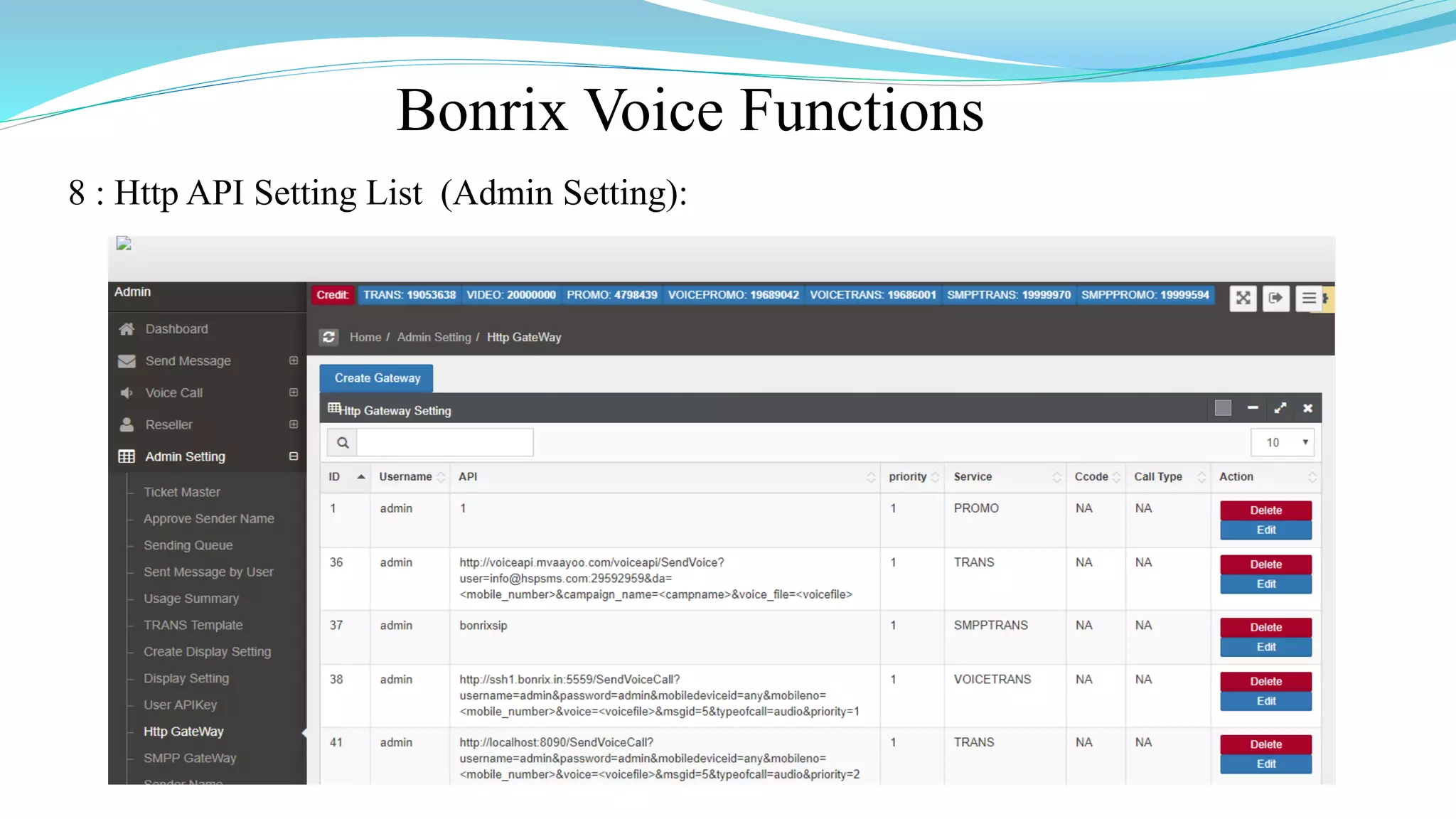Sort table by Service column

click(x=1006, y=477)
